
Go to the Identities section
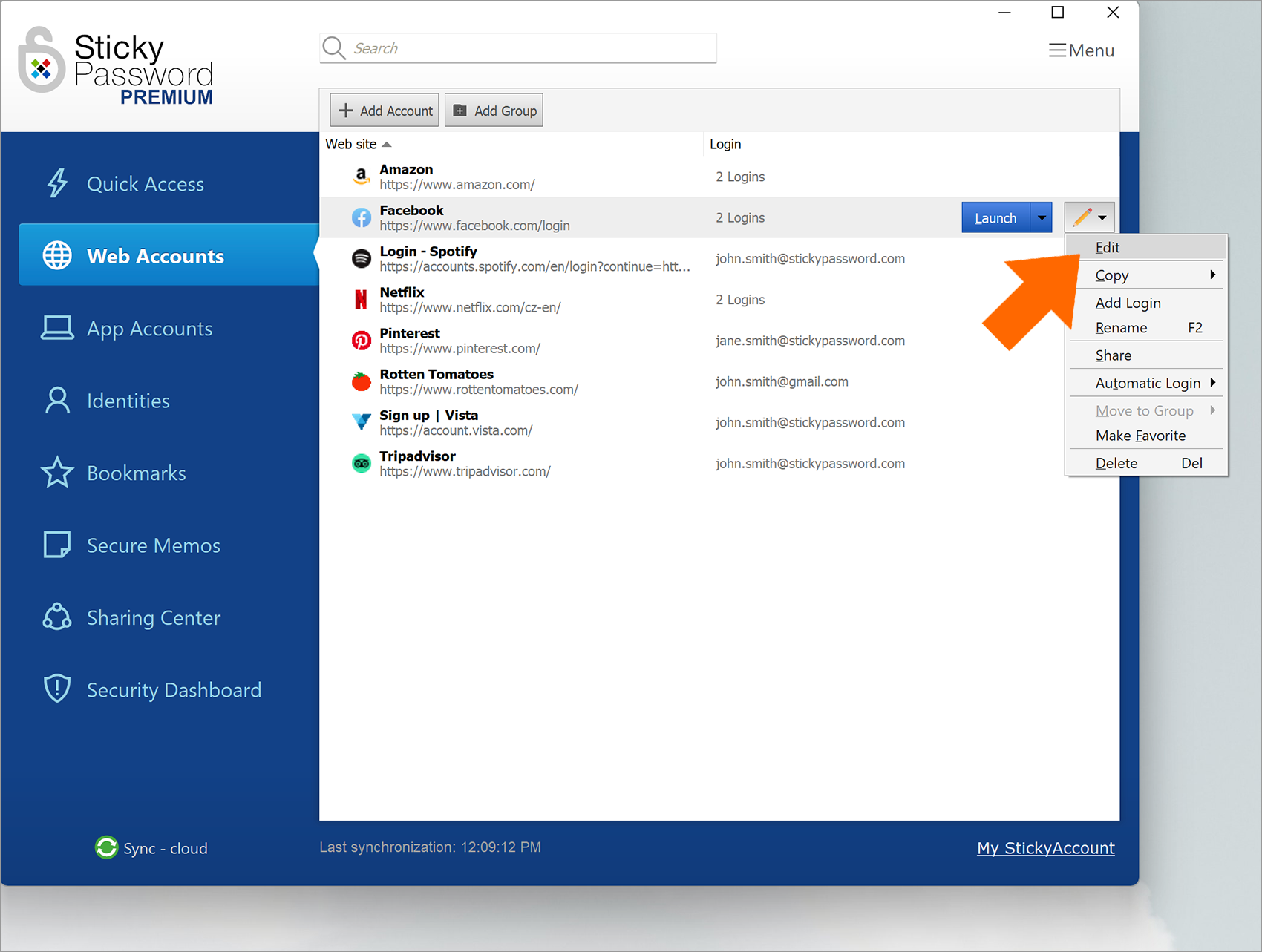pos(128,401)
